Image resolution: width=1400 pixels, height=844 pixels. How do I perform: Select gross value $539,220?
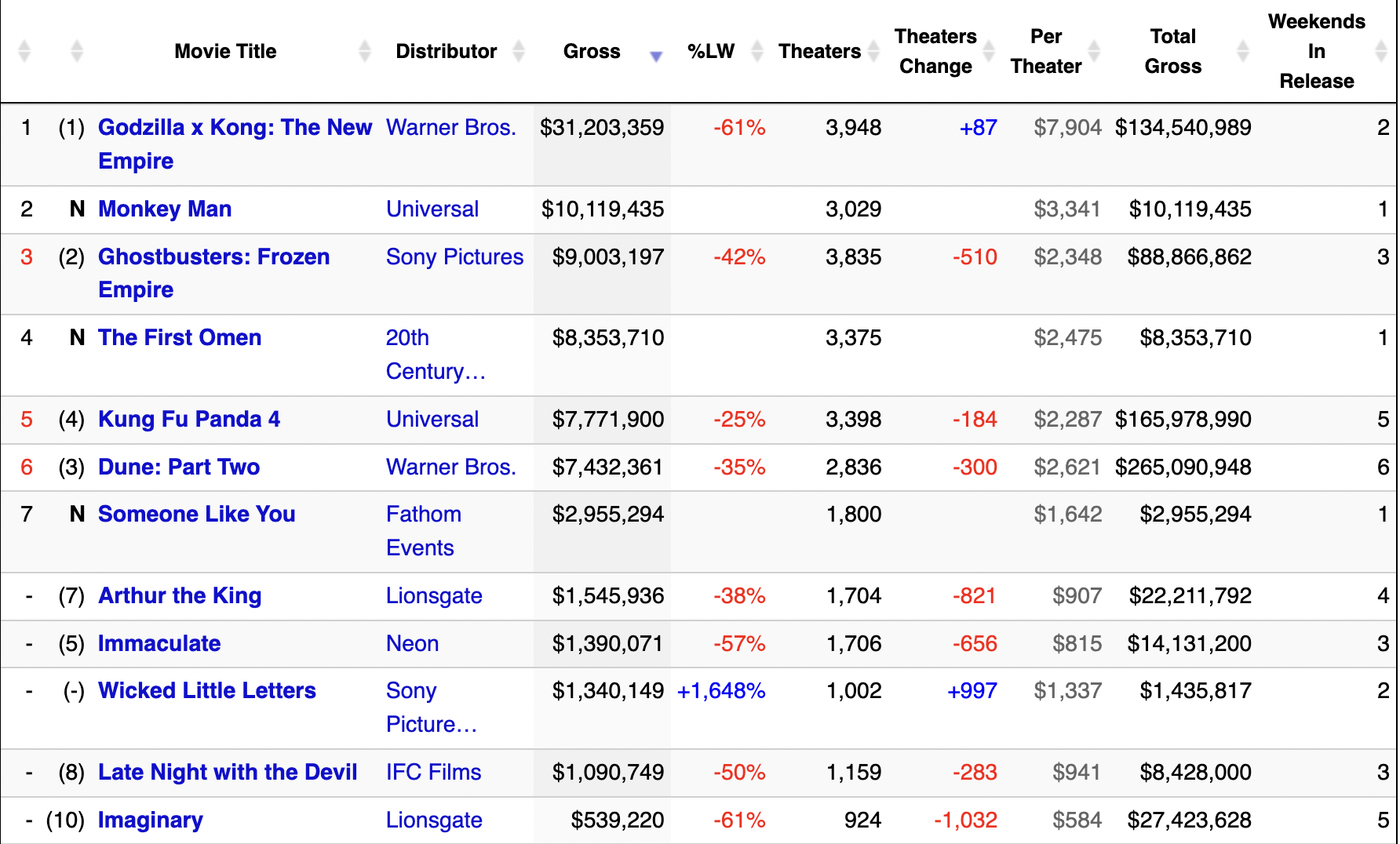[x=618, y=820]
